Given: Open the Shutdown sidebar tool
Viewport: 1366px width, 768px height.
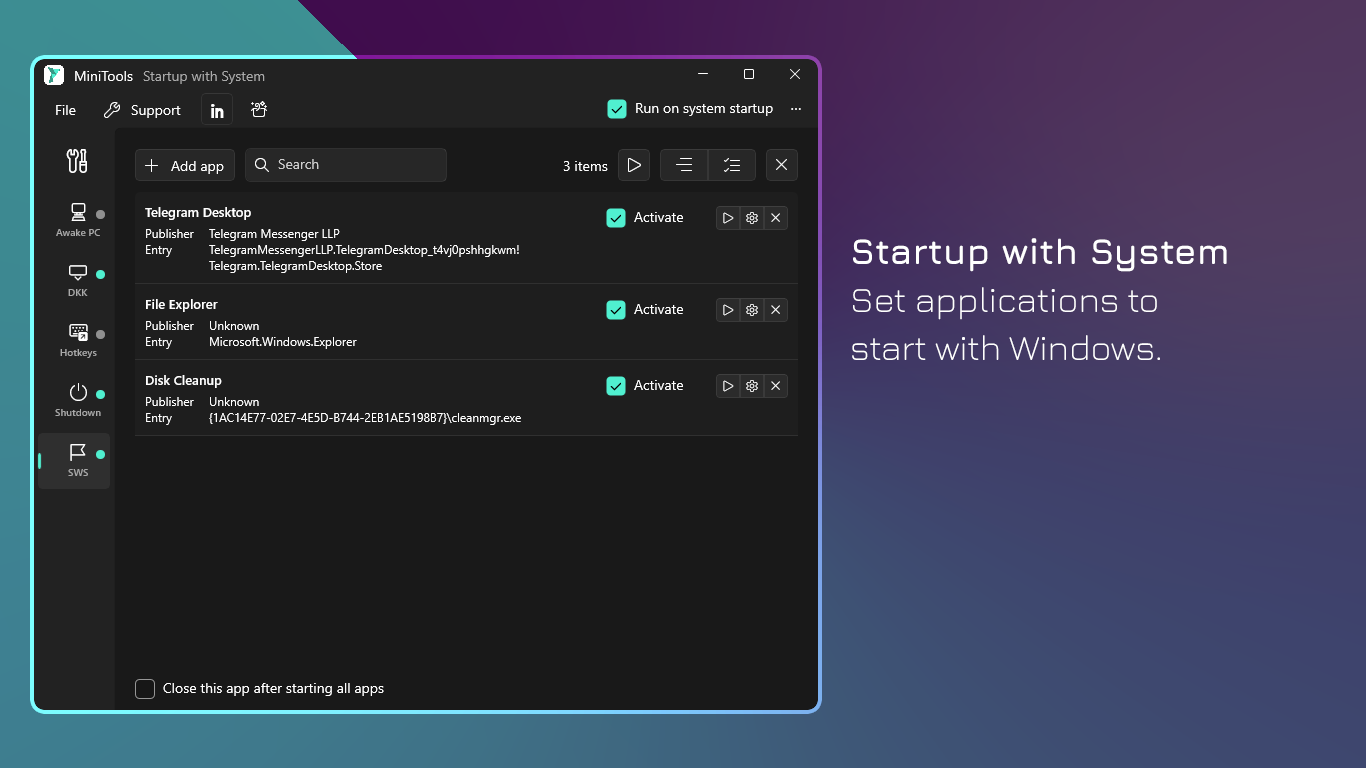Looking at the screenshot, I should (77, 400).
